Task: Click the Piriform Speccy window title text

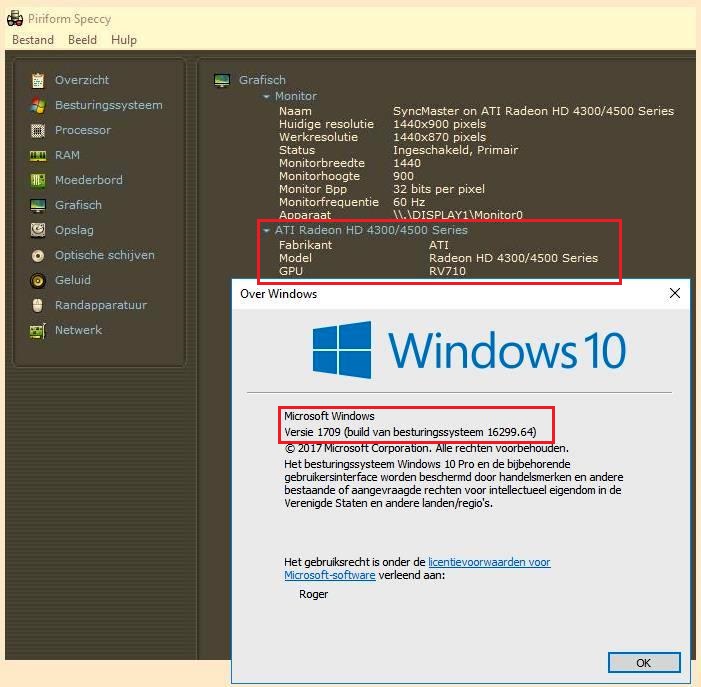Action: (69, 19)
